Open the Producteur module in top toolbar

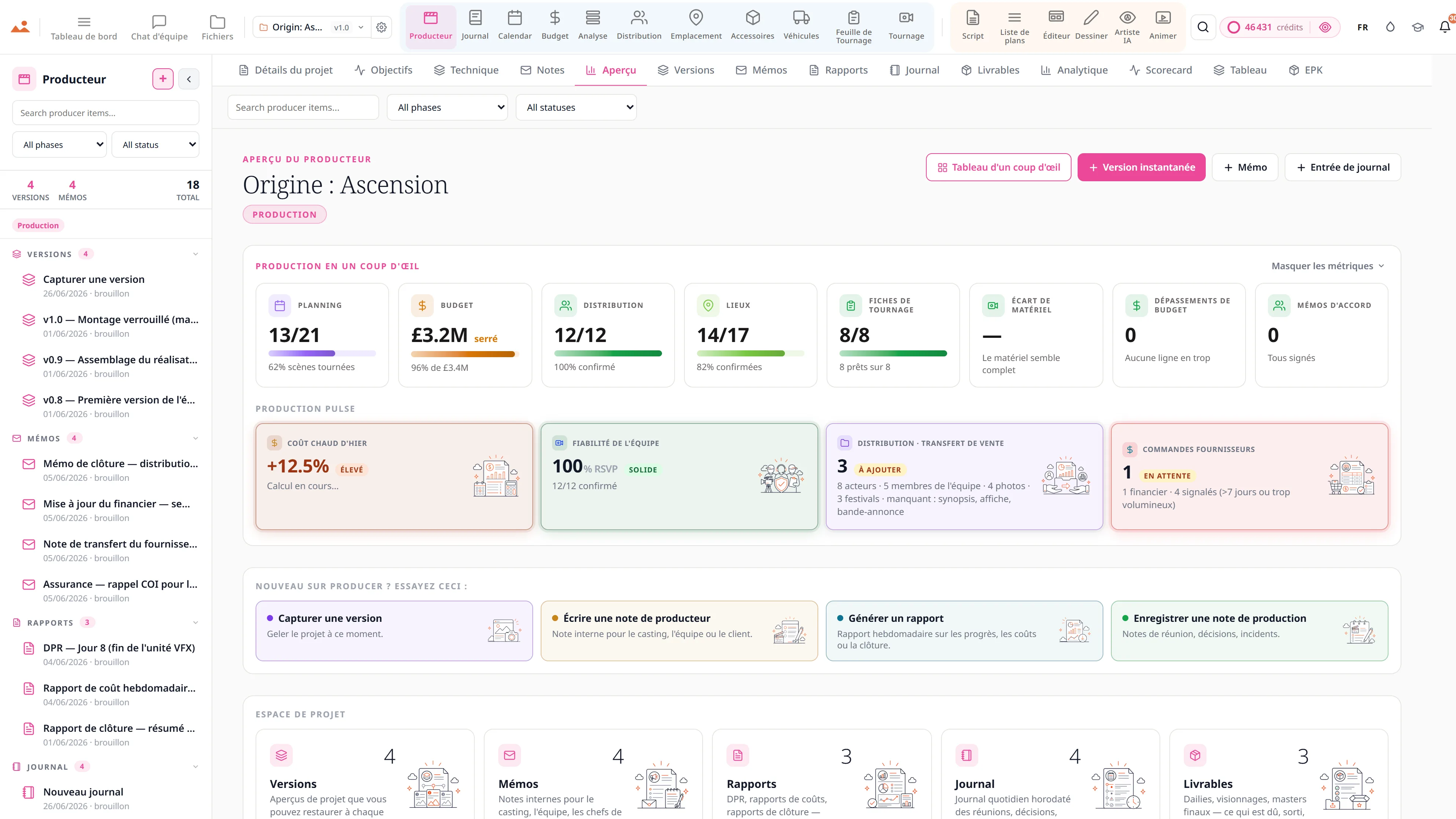430,27
